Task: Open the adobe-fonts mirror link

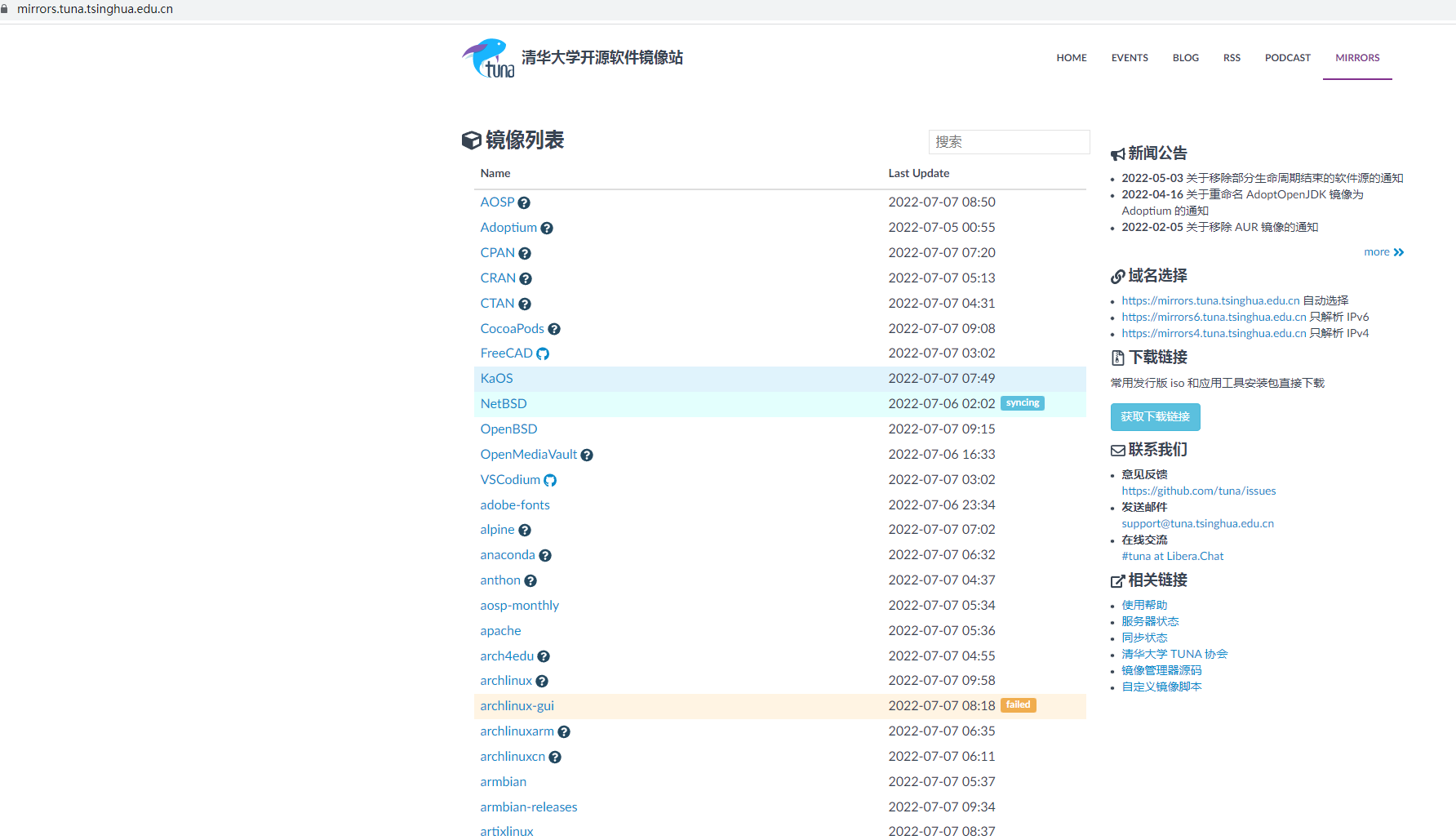Action: pyautogui.click(x=515, y=505)
